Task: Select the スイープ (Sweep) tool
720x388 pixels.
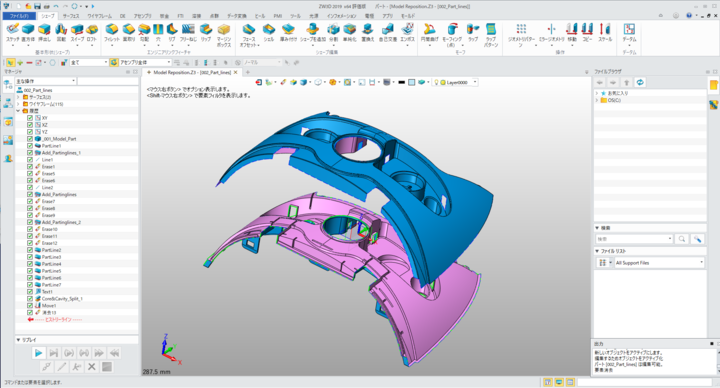Action: (77, 33)
